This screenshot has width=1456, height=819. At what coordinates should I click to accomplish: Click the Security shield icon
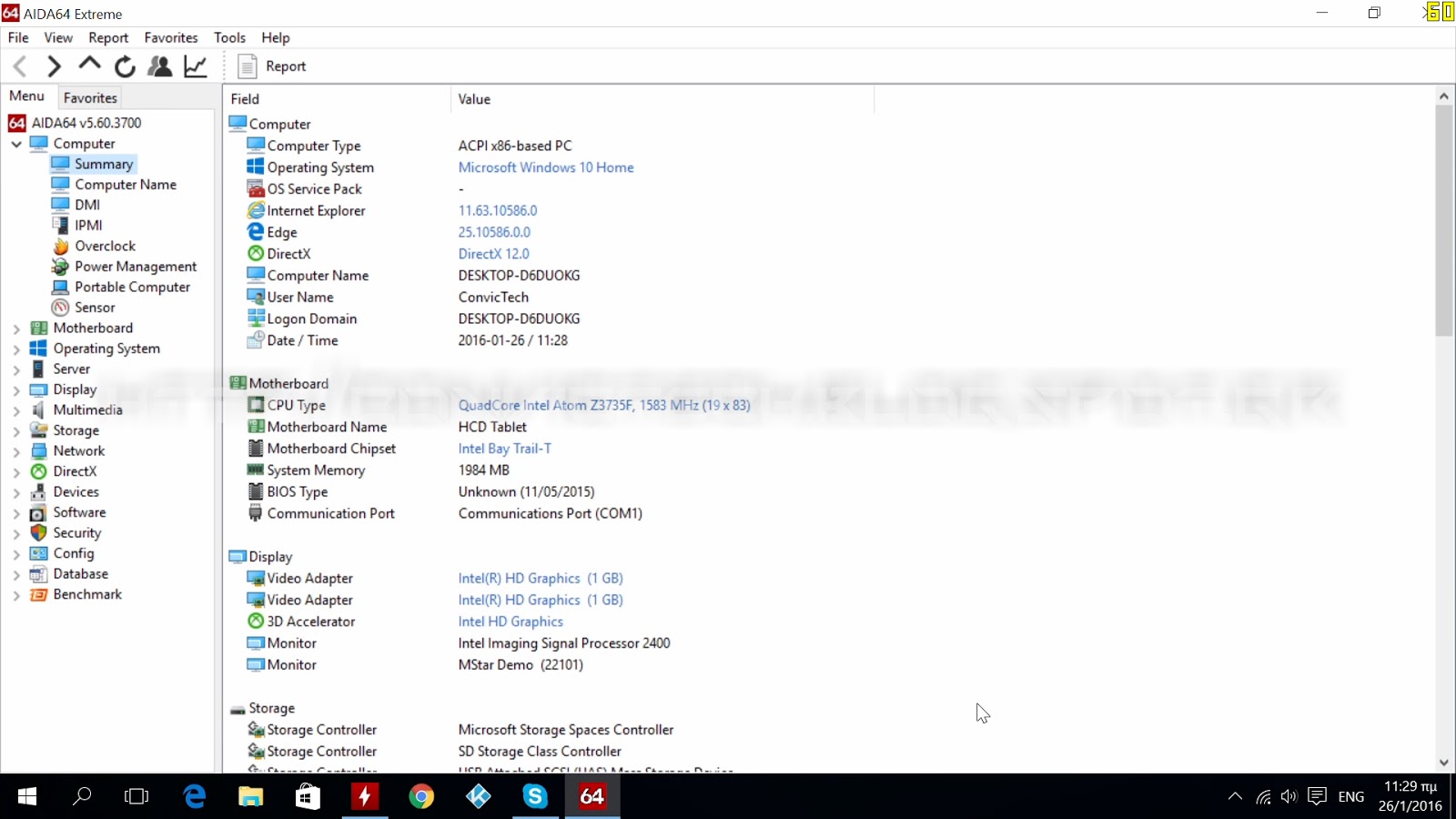pos(38,533)
